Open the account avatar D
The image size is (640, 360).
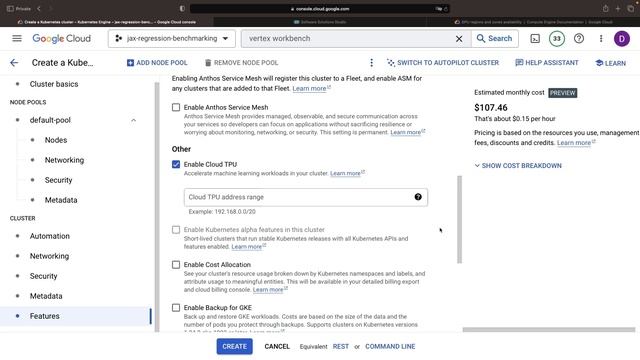(622, 39)
